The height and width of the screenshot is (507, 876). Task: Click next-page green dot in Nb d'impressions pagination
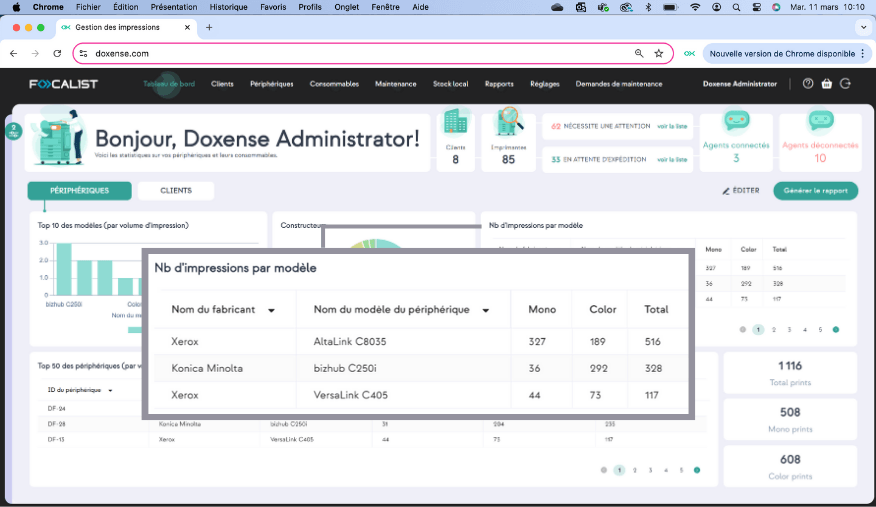836,329
